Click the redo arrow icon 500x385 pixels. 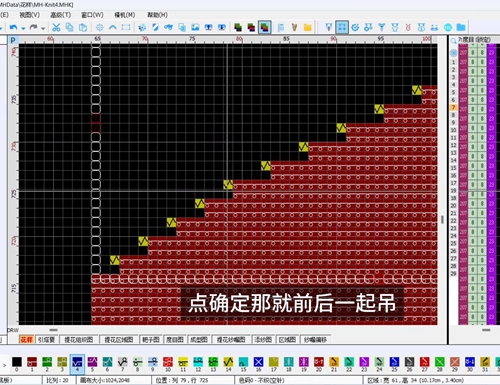click(x=33, y=27)
